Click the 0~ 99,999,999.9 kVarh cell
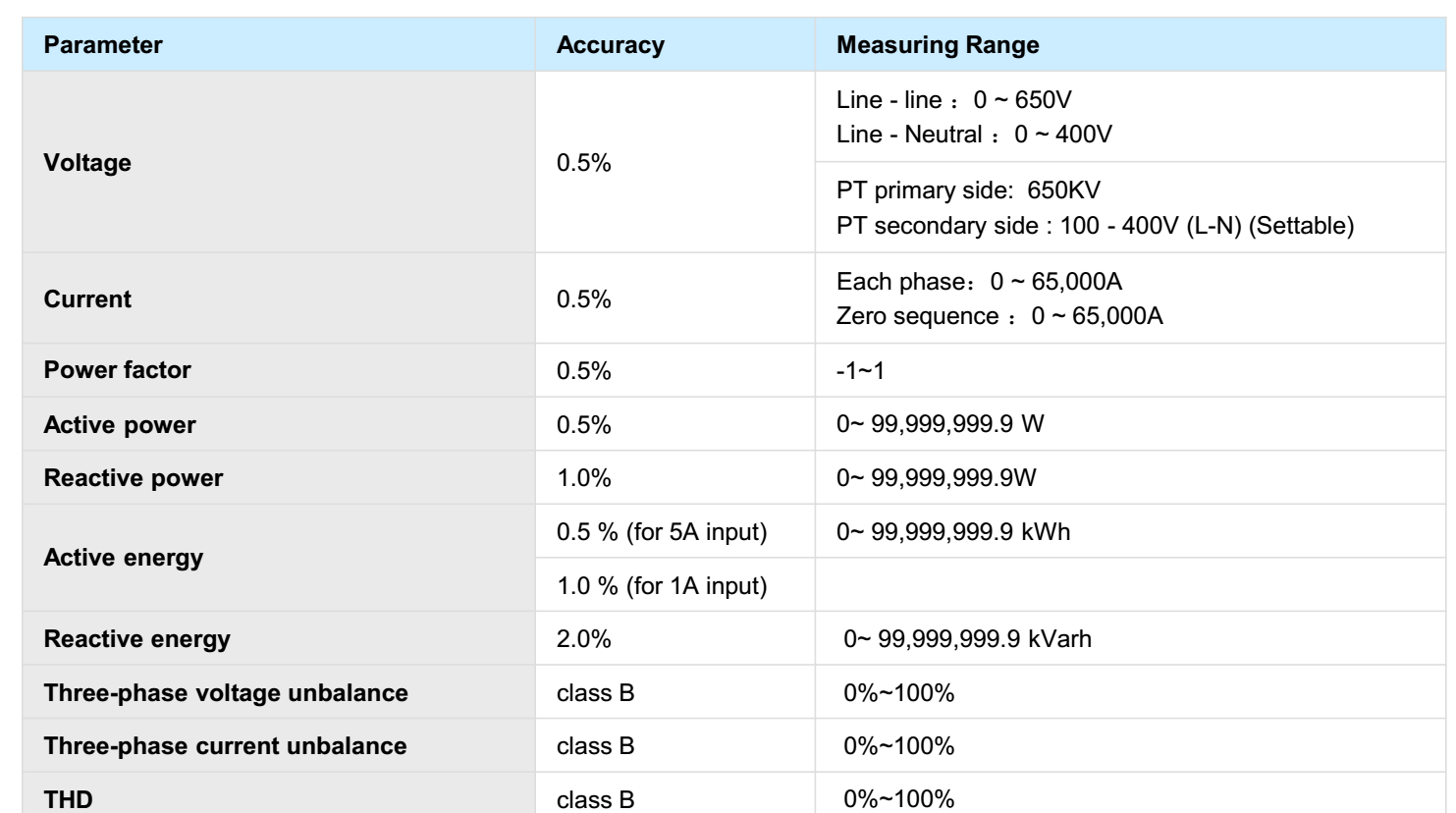This screenshot has width=1456, height=813. point(967,639)
